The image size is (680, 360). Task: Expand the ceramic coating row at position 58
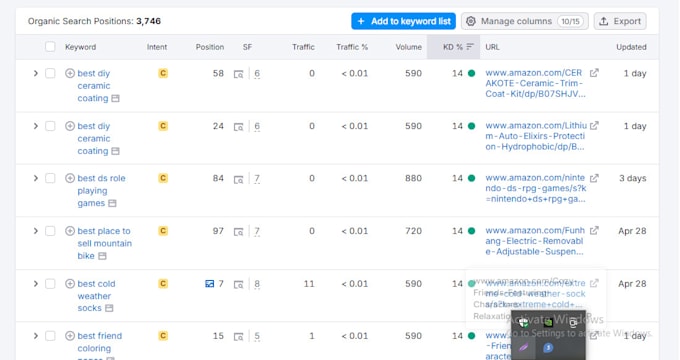pos(36,73)
